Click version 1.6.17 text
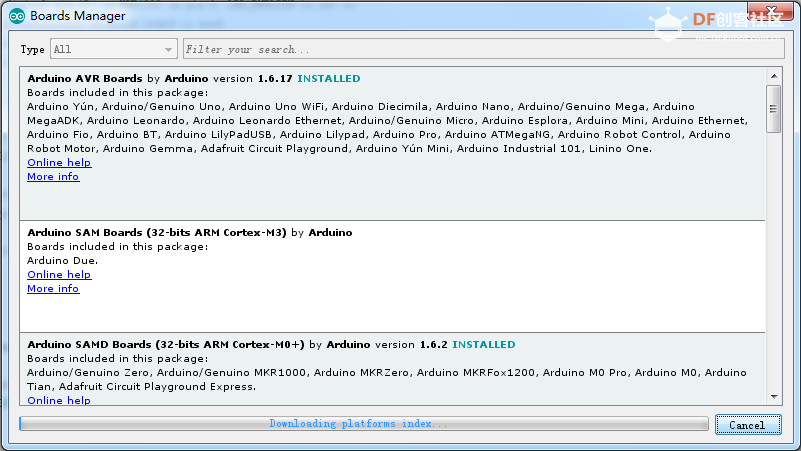The width and height of the screenshot is (801, 451). click(x=253, y=79)
